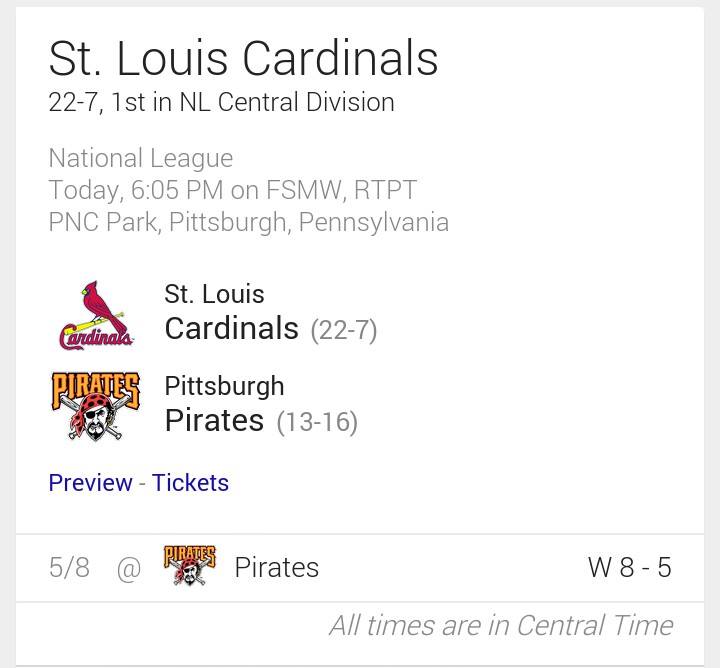The height and width of the screenshot is (668, 720).
Task: Click the Central Time note
Action: 500,625
